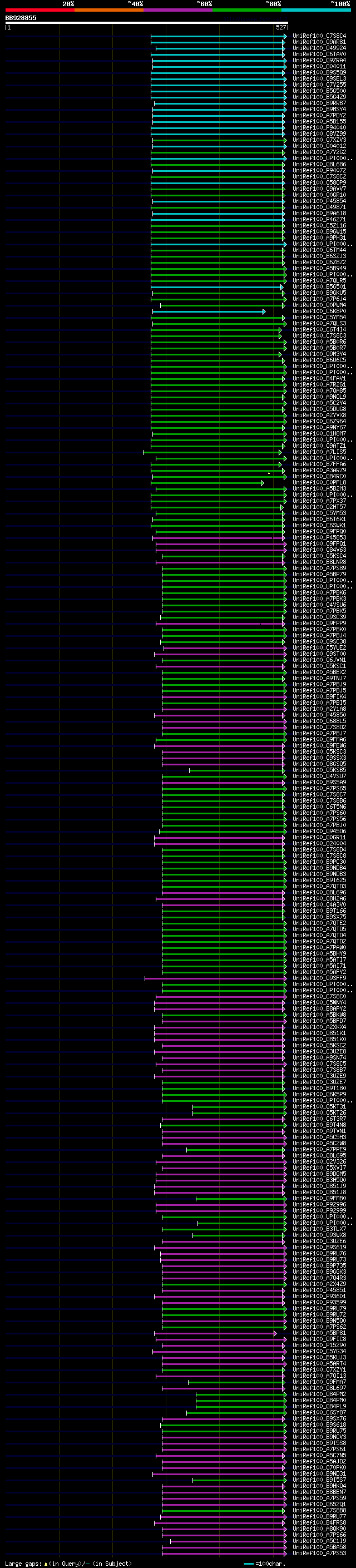Select label UniRef100_P15290
Screen dimensions: 356x1568
coord(319,1345)
